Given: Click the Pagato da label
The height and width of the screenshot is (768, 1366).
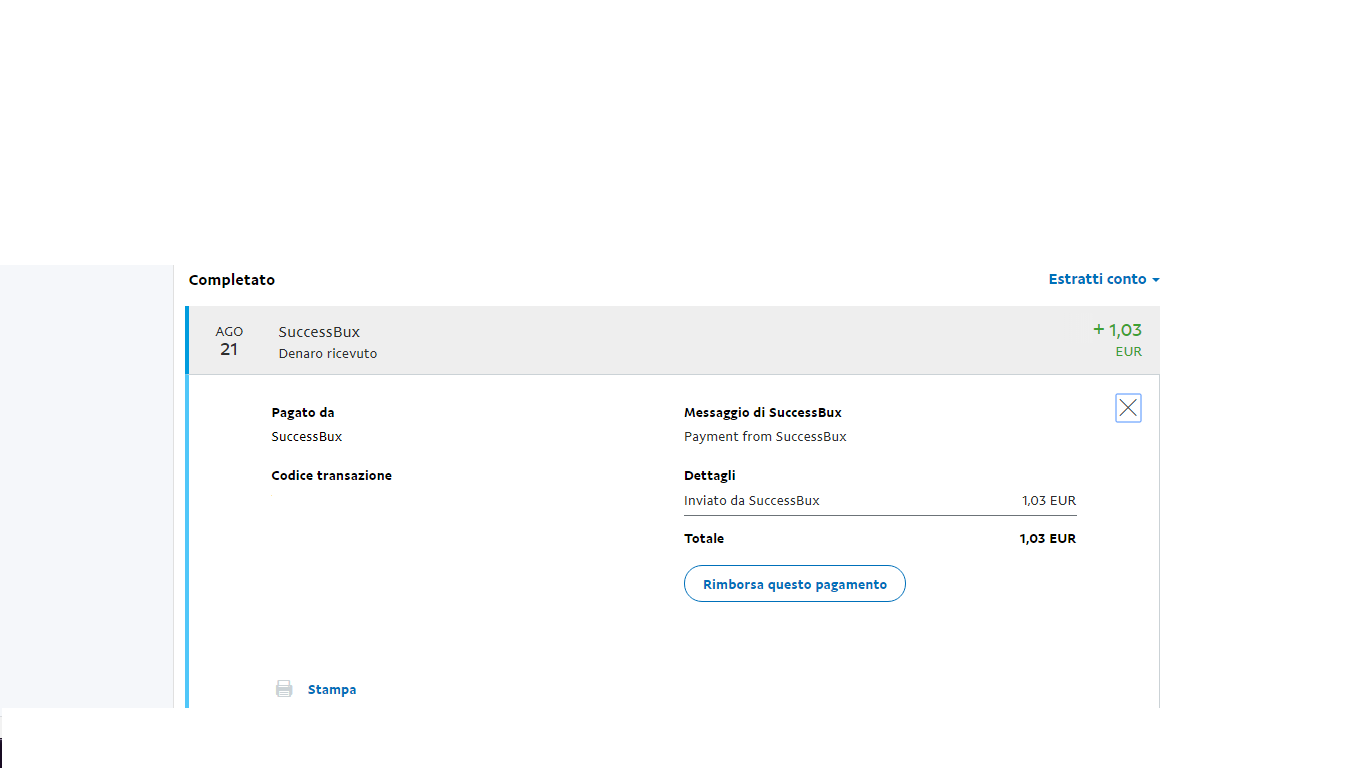Looking at the screenshot, I should click(303, 413).
